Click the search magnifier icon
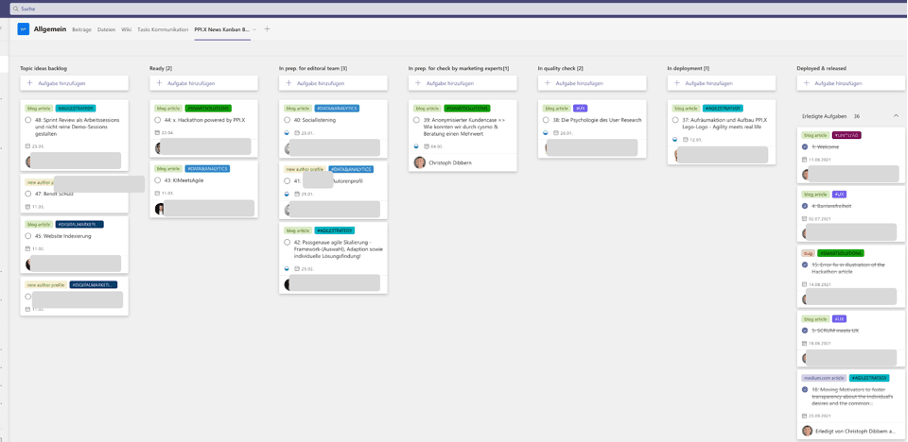908x442 pixels. click(x=16, y=8)
